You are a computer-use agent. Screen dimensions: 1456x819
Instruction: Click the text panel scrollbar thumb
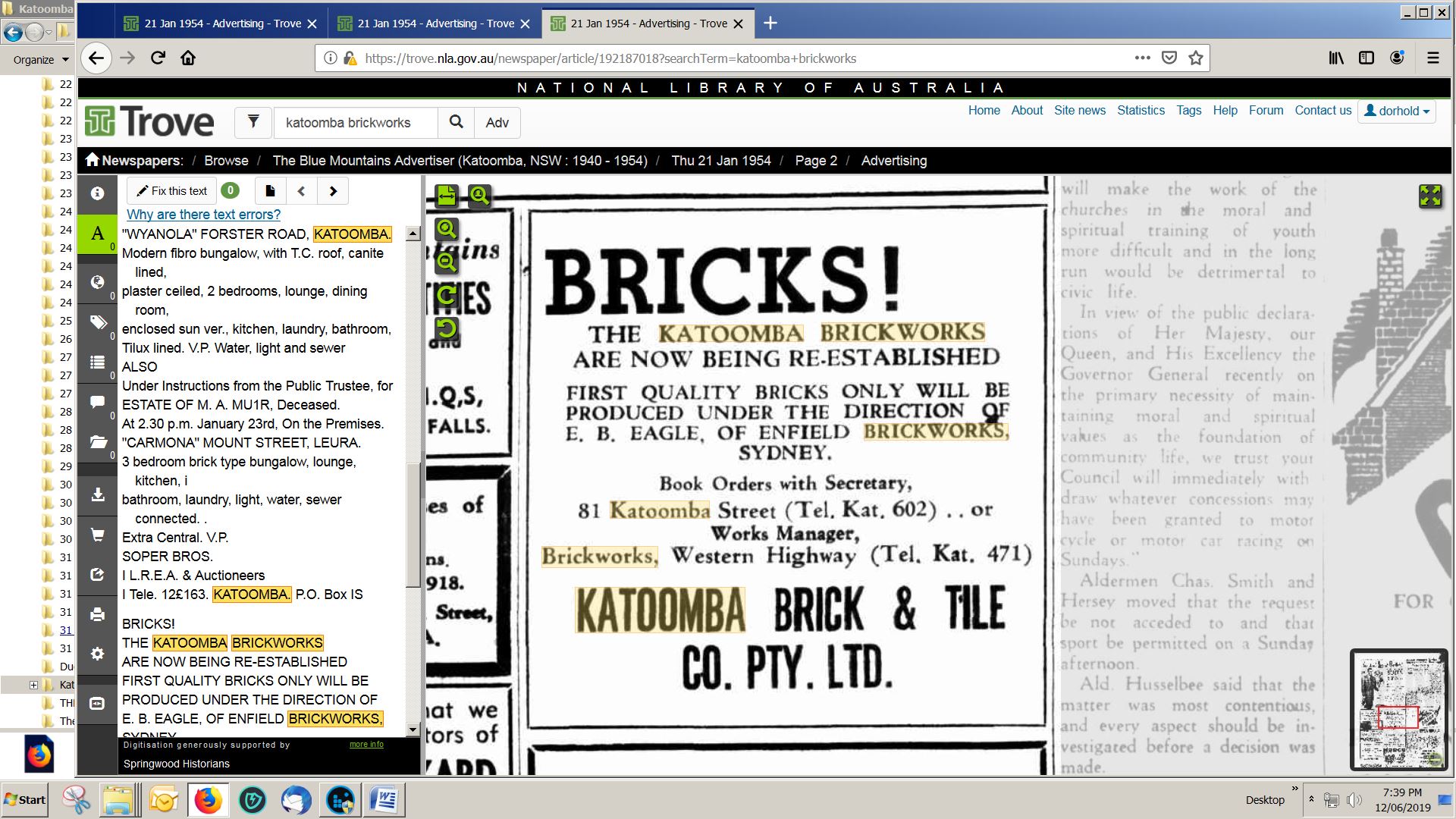coord(413,525)
